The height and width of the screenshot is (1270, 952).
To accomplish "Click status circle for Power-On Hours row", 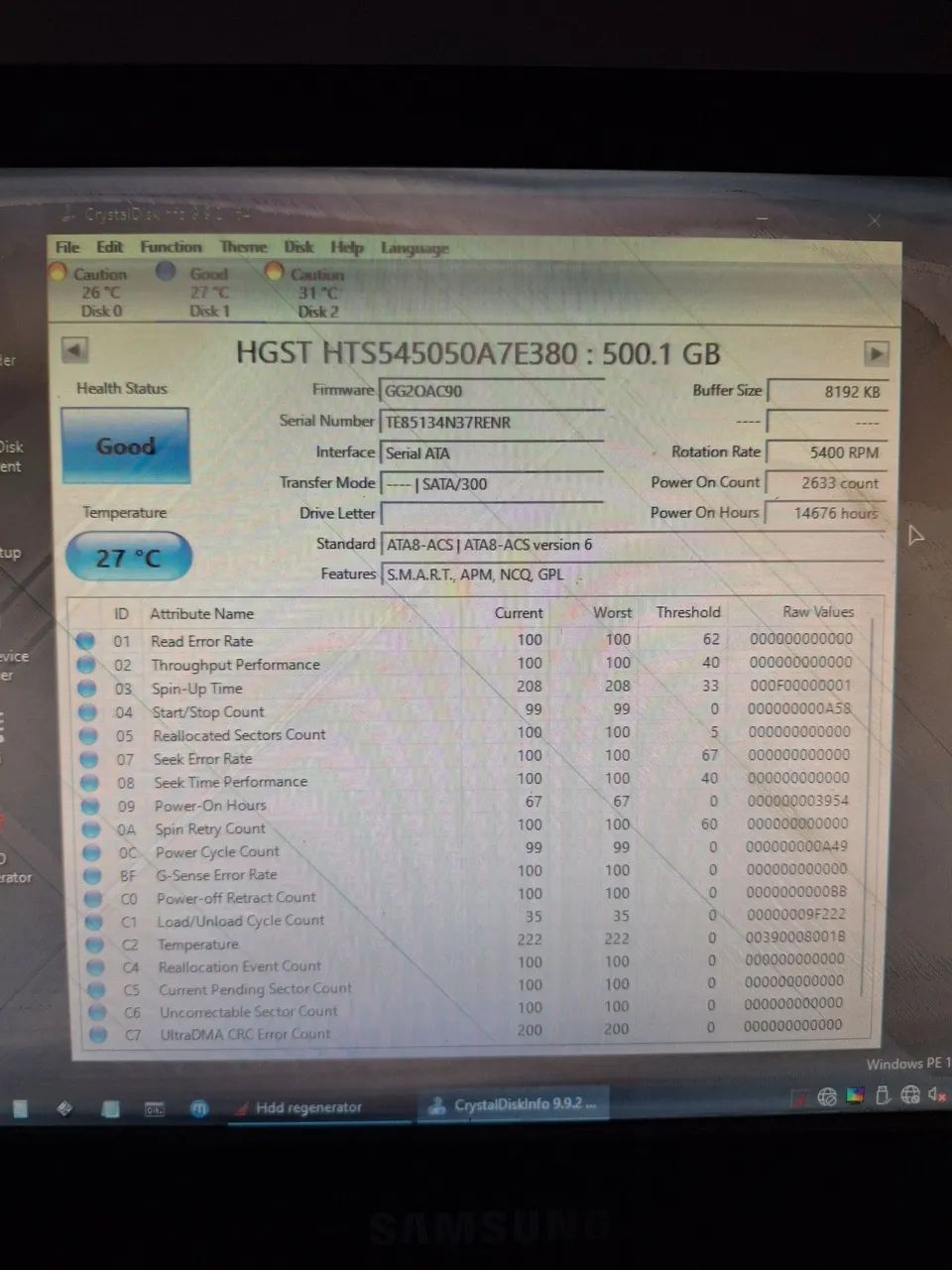I will 91,806.
